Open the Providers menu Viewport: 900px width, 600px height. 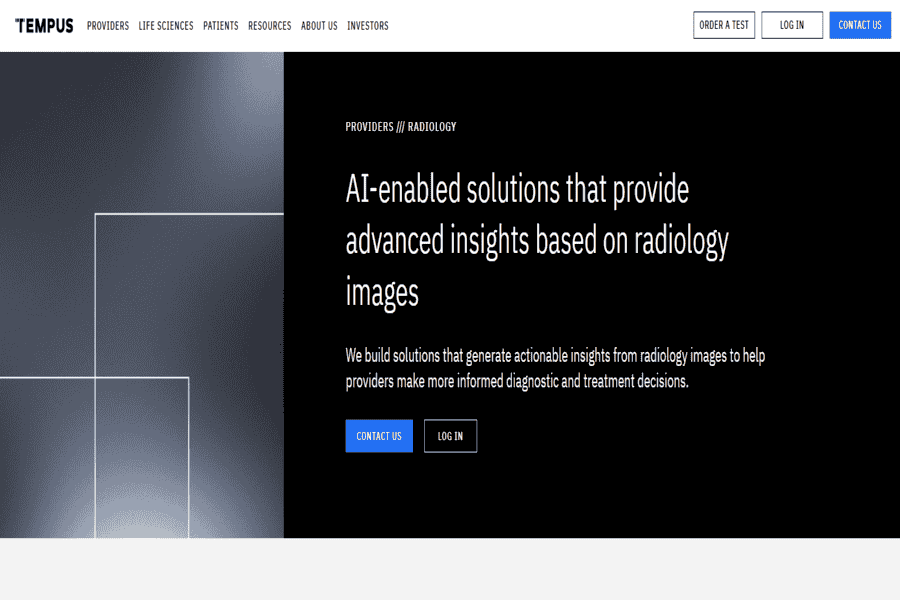(108, 26)
